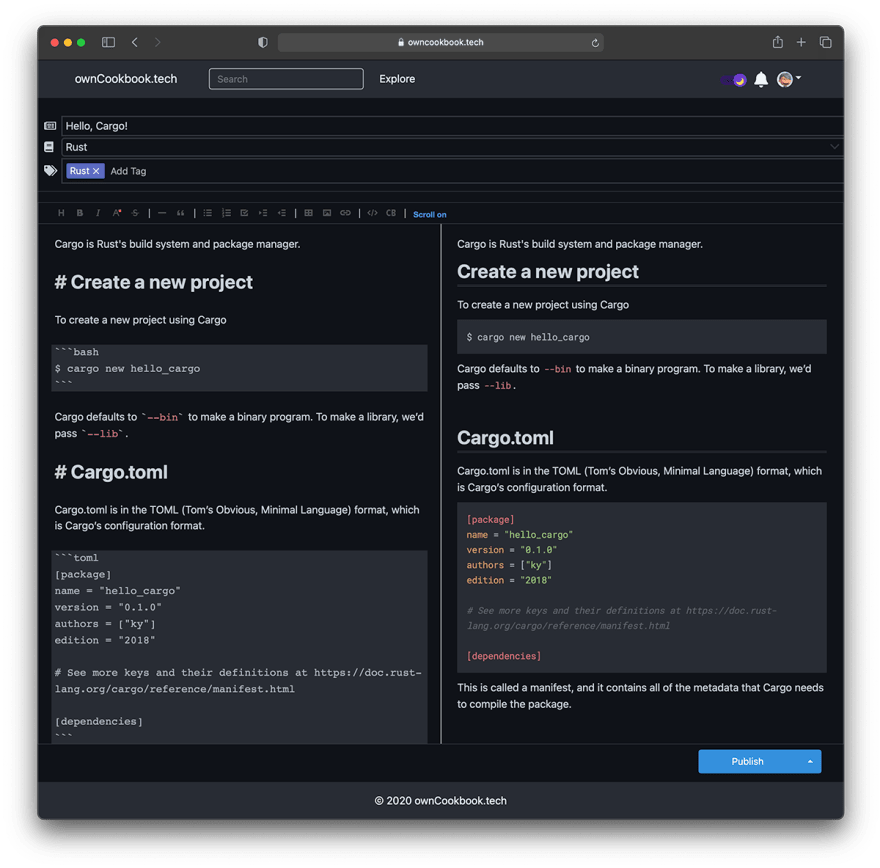
Task: Open the user avatar menu
Action: pyautogui.click(x=789, y=80)
